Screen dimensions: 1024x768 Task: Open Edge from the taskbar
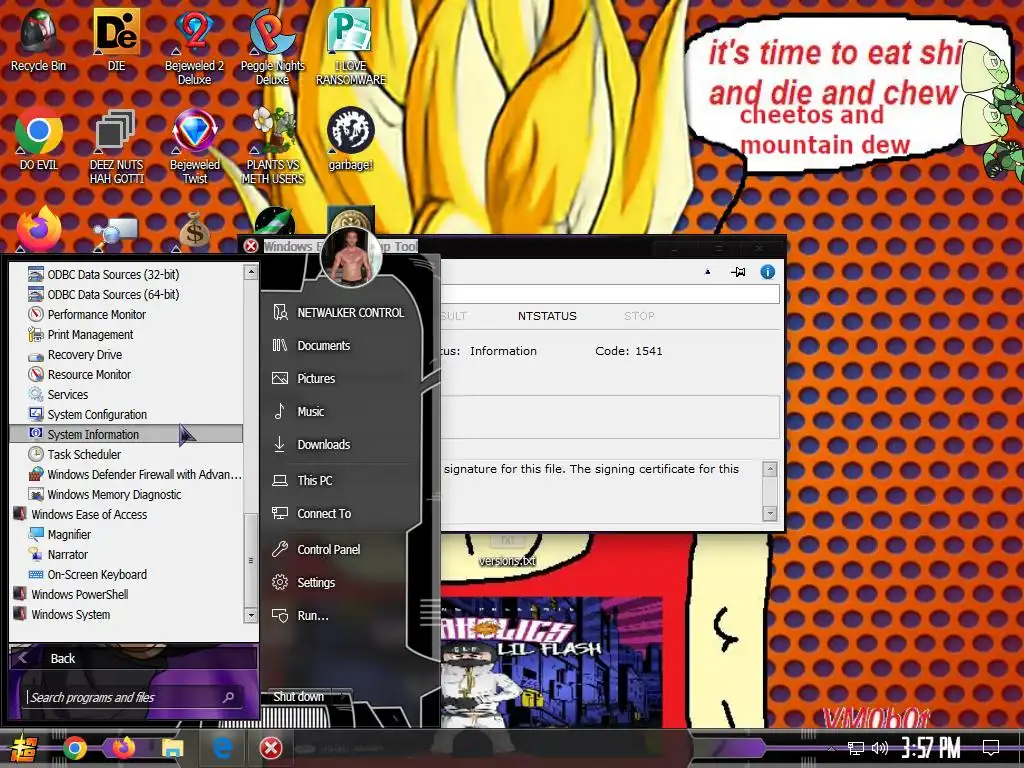pyautogui.click(x=222, y=748)
